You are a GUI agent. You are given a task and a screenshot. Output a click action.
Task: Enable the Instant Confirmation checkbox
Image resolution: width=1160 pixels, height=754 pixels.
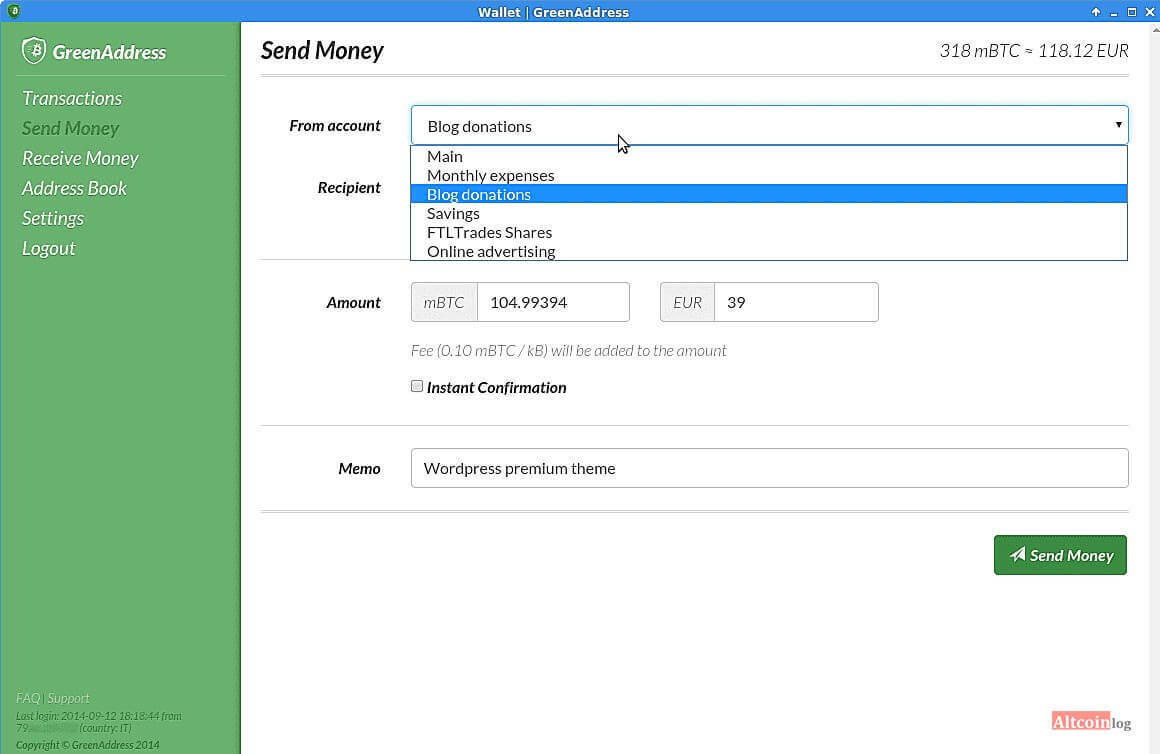click(417, 386)
